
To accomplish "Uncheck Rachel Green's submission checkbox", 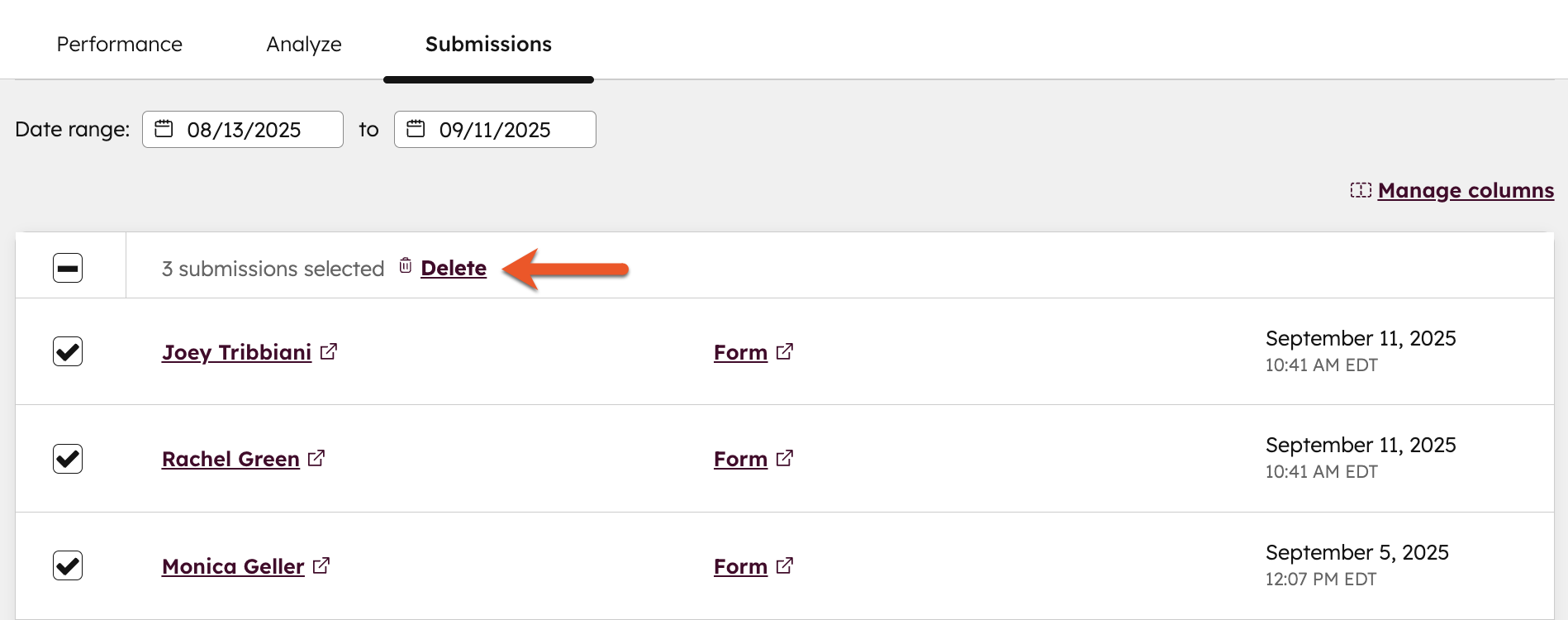I will point(68,459).
